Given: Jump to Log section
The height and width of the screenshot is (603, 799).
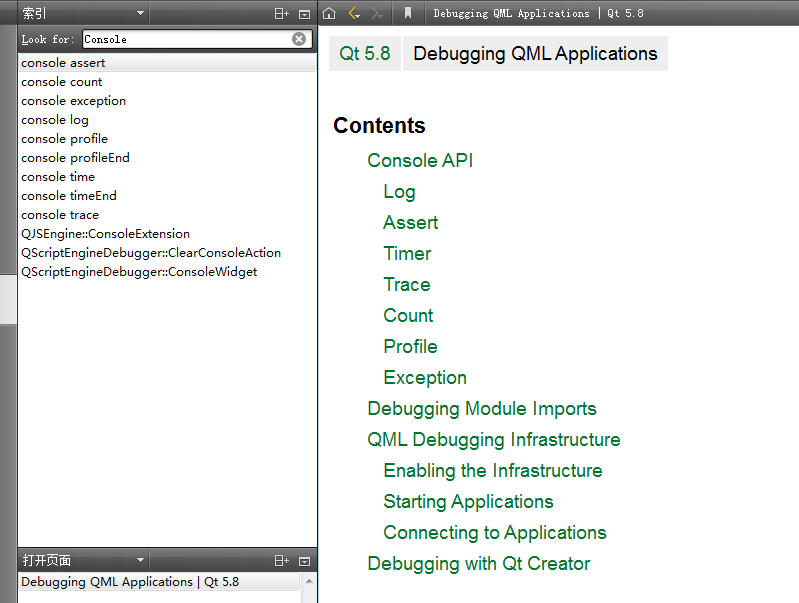Looking at the screenshot, I should pos(400,192).
